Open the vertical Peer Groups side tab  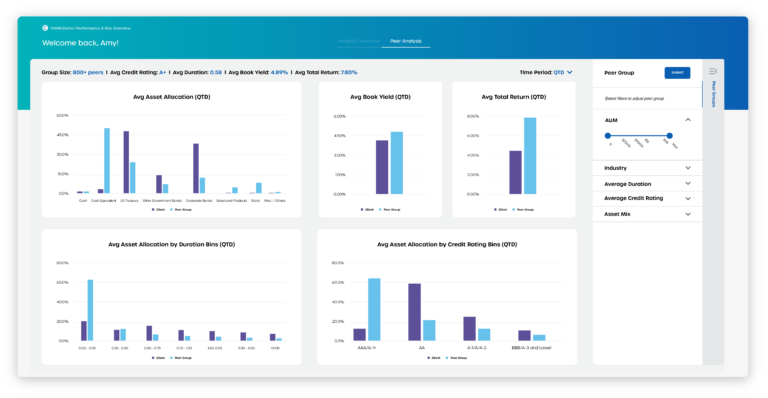[x=714, y=94]
